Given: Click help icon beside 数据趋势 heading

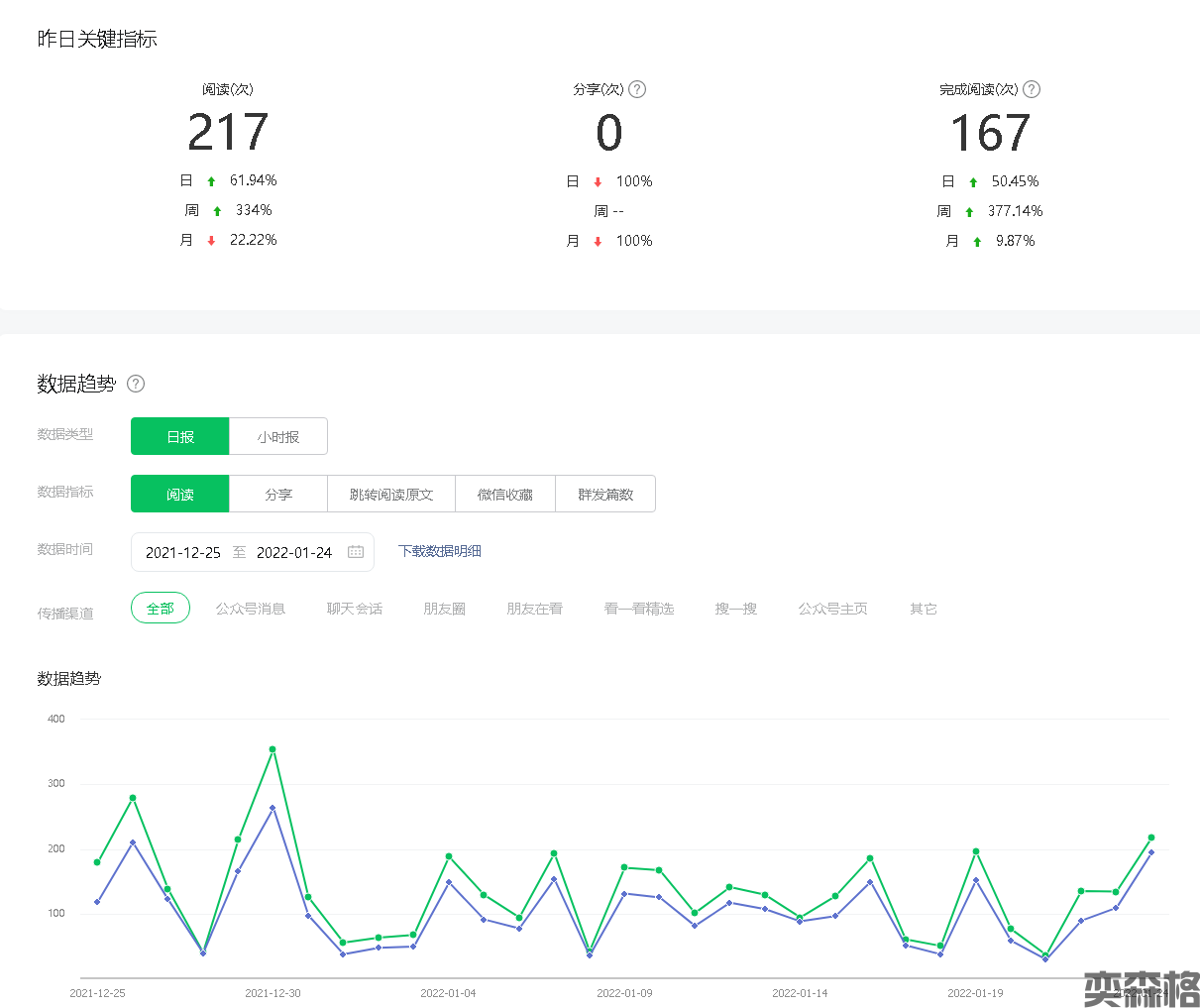Looking at the screenshot, I should (x=136, y=384).
